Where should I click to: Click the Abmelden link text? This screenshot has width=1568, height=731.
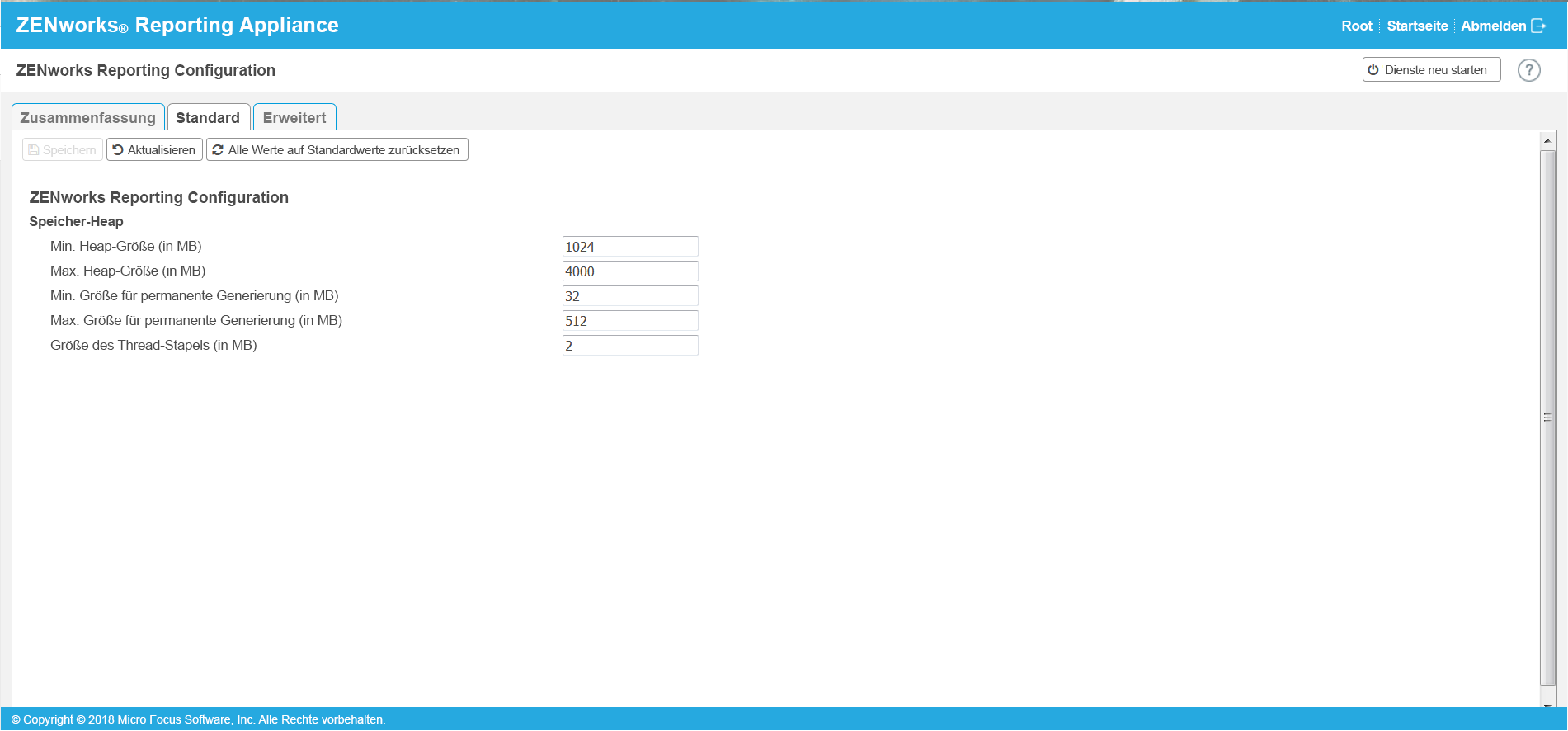[x=1493, y=26]
